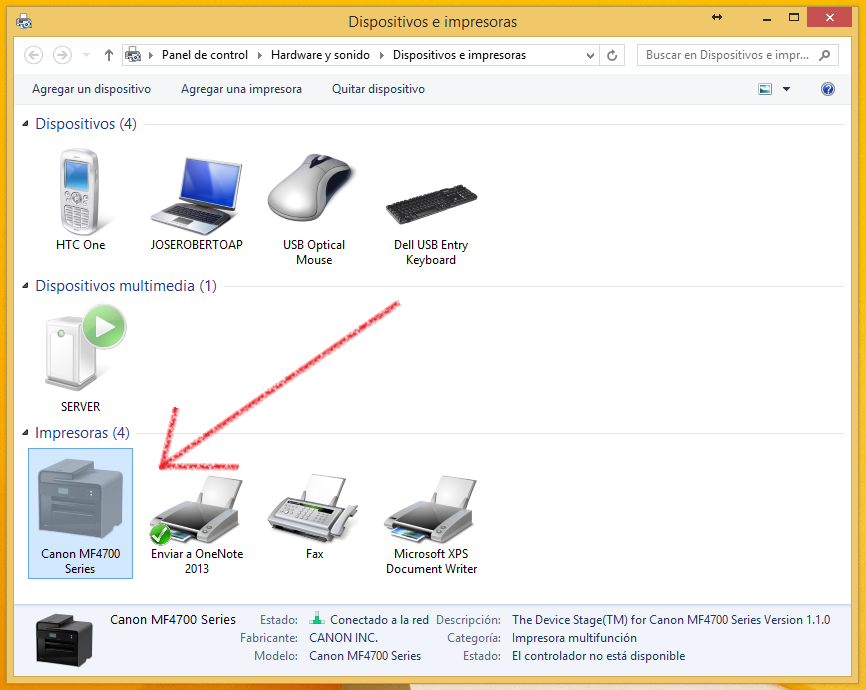Click El controlador no está disponible text
Screen dimensions: 866x690
599,656
